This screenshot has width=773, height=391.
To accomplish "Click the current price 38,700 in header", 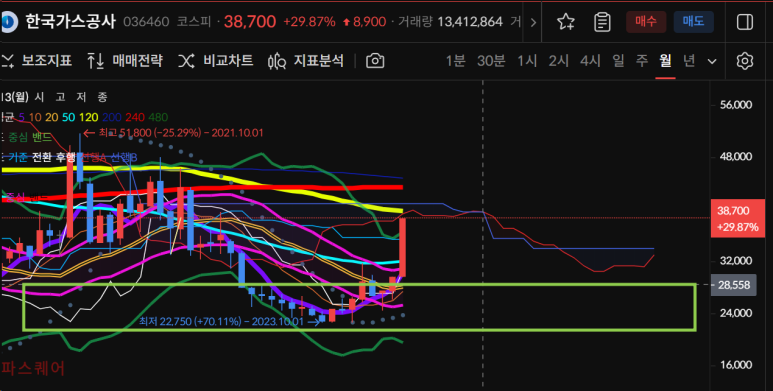I will (x=250, y=22).
